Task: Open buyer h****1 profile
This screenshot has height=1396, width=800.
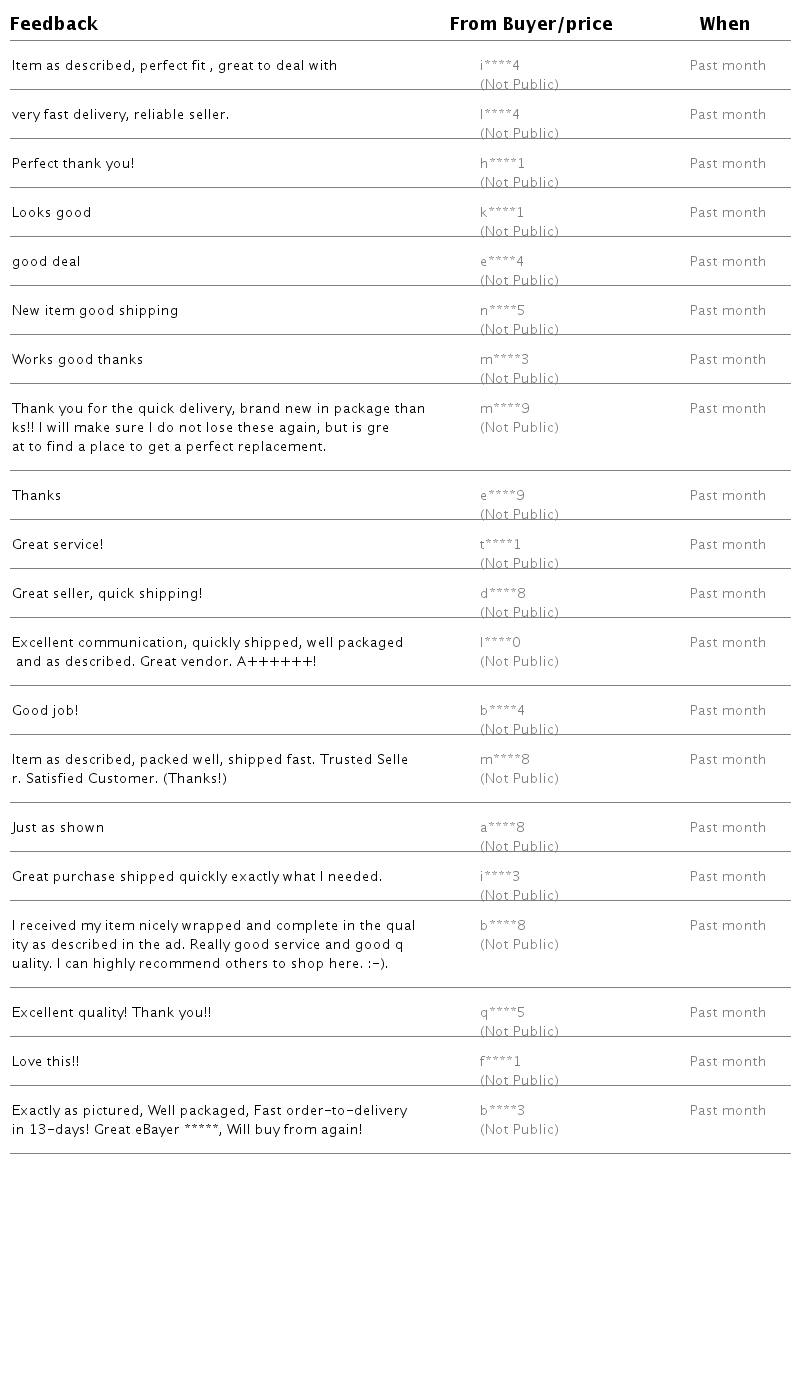Action: (502, 164)
